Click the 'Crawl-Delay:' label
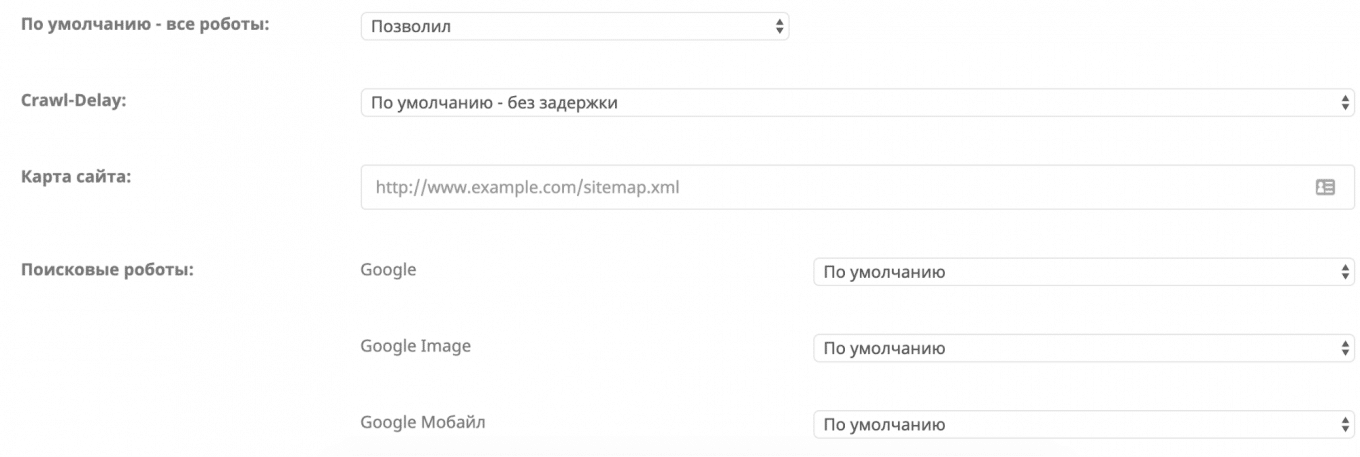The width and height of the screenshot is (1360, 457). tap(73, 101)
